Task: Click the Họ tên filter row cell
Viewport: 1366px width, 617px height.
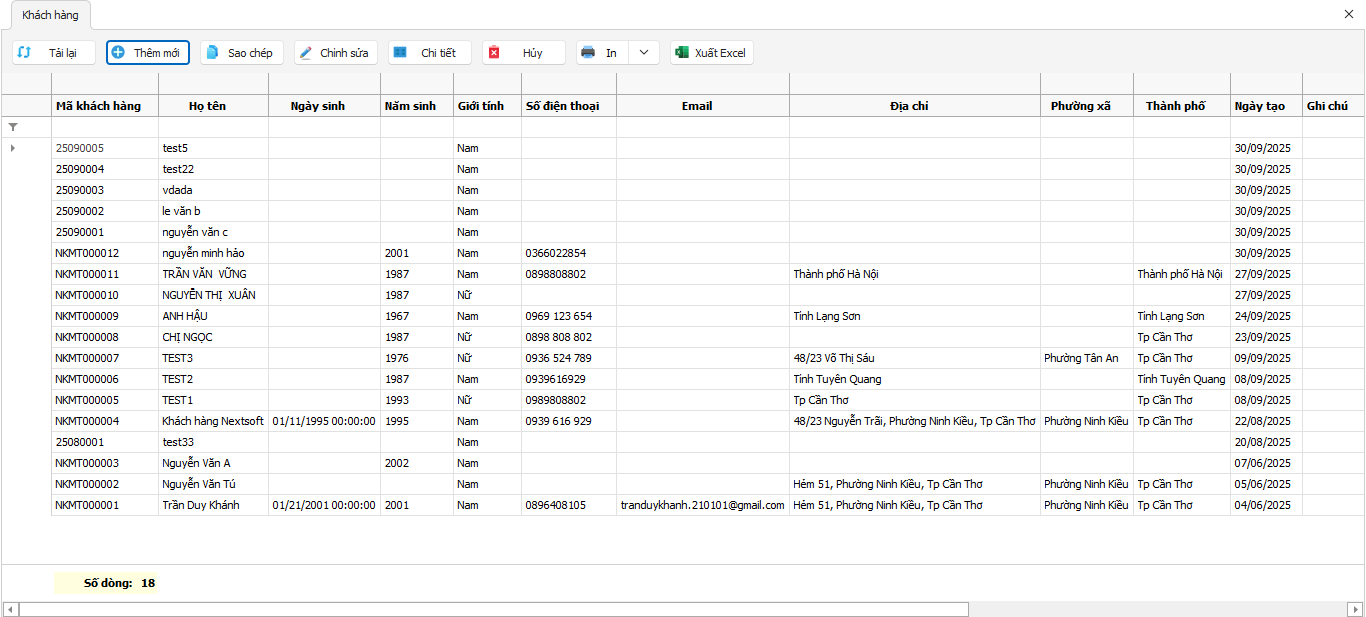Action: [213, 128]
